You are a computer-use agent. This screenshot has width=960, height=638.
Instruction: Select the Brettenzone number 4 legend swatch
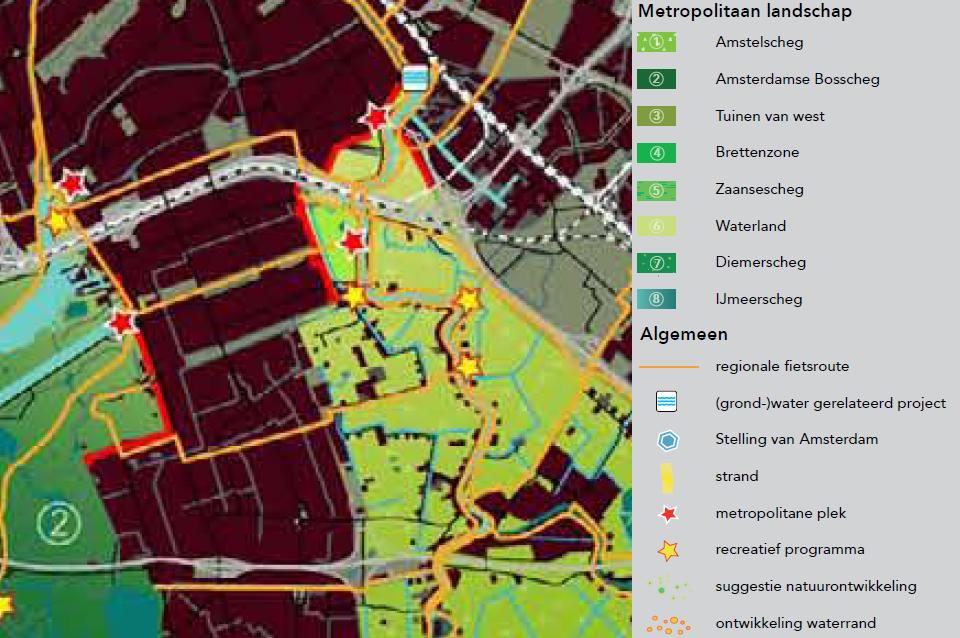[x=656, y=152]
